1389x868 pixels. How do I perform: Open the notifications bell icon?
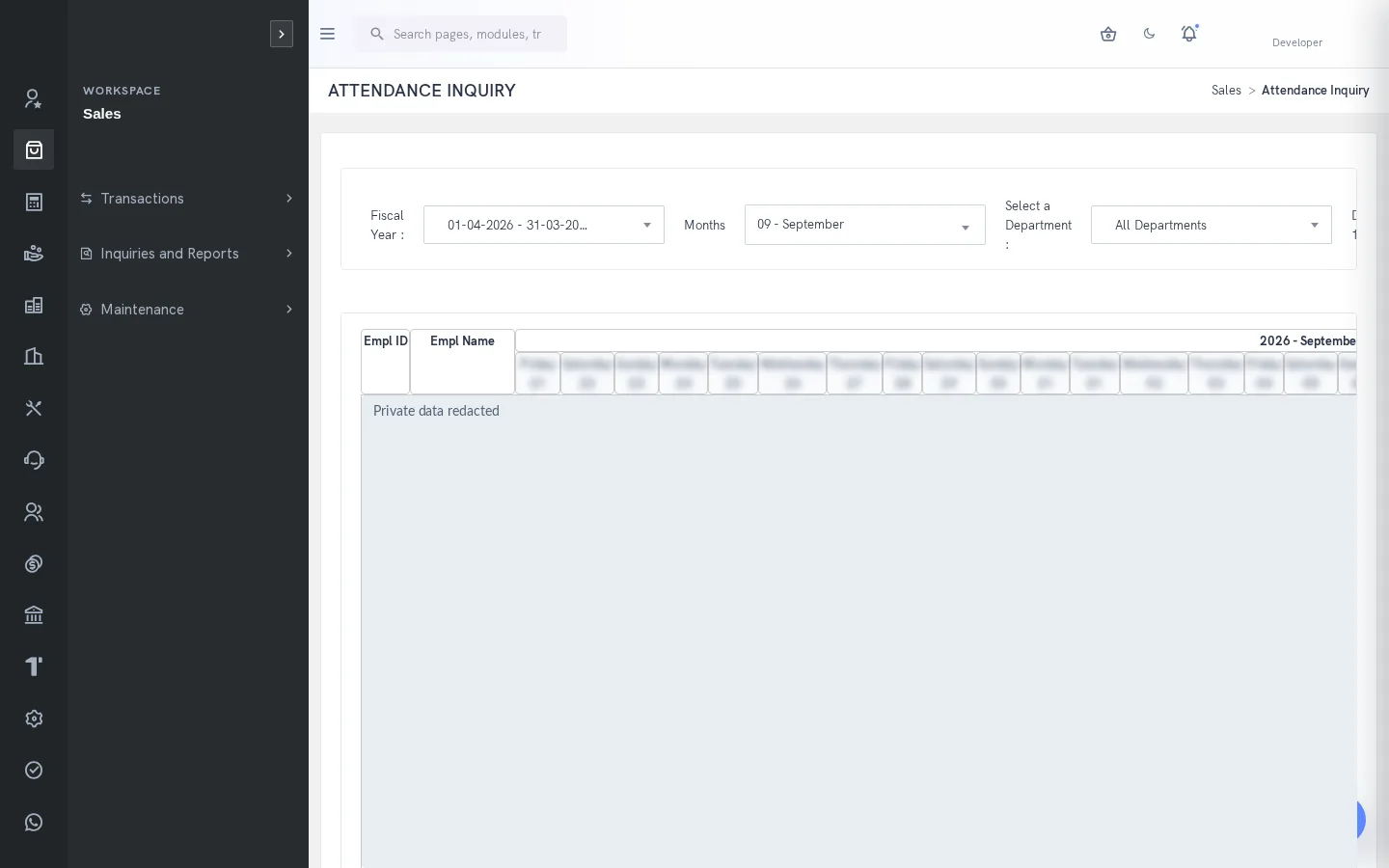pos(1189,34)
